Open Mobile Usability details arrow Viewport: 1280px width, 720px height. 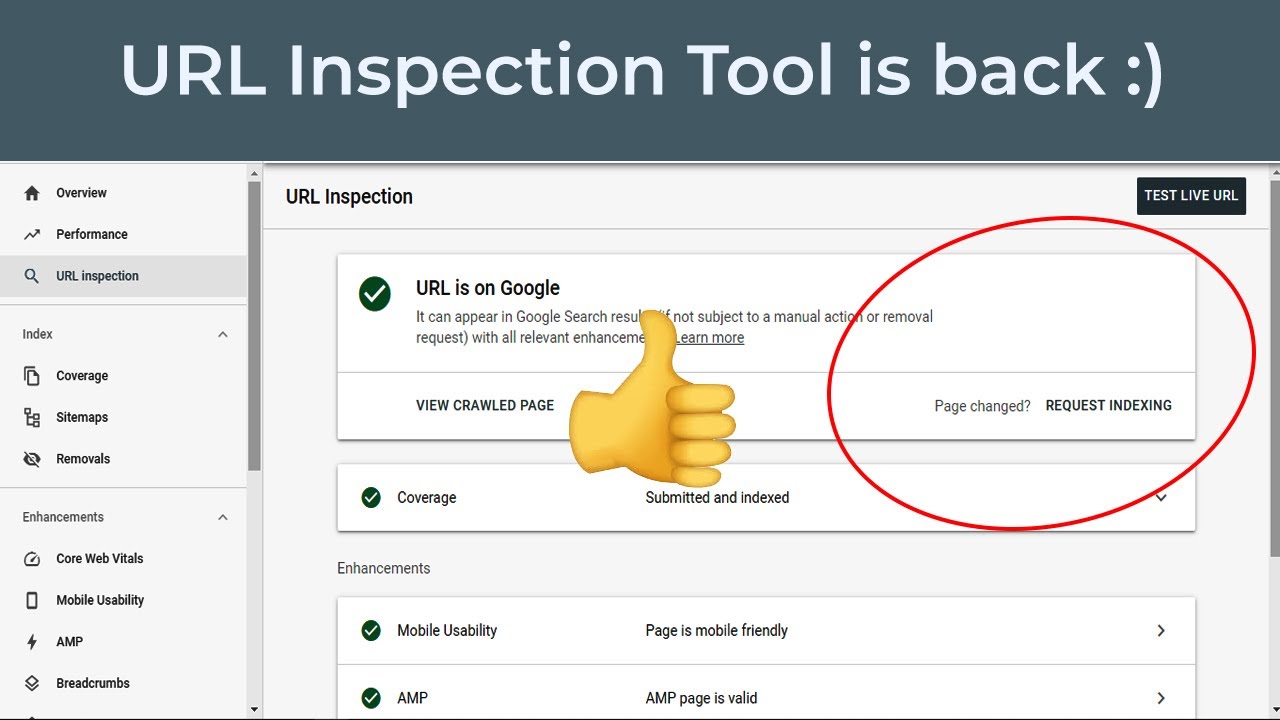[1161, 630]
